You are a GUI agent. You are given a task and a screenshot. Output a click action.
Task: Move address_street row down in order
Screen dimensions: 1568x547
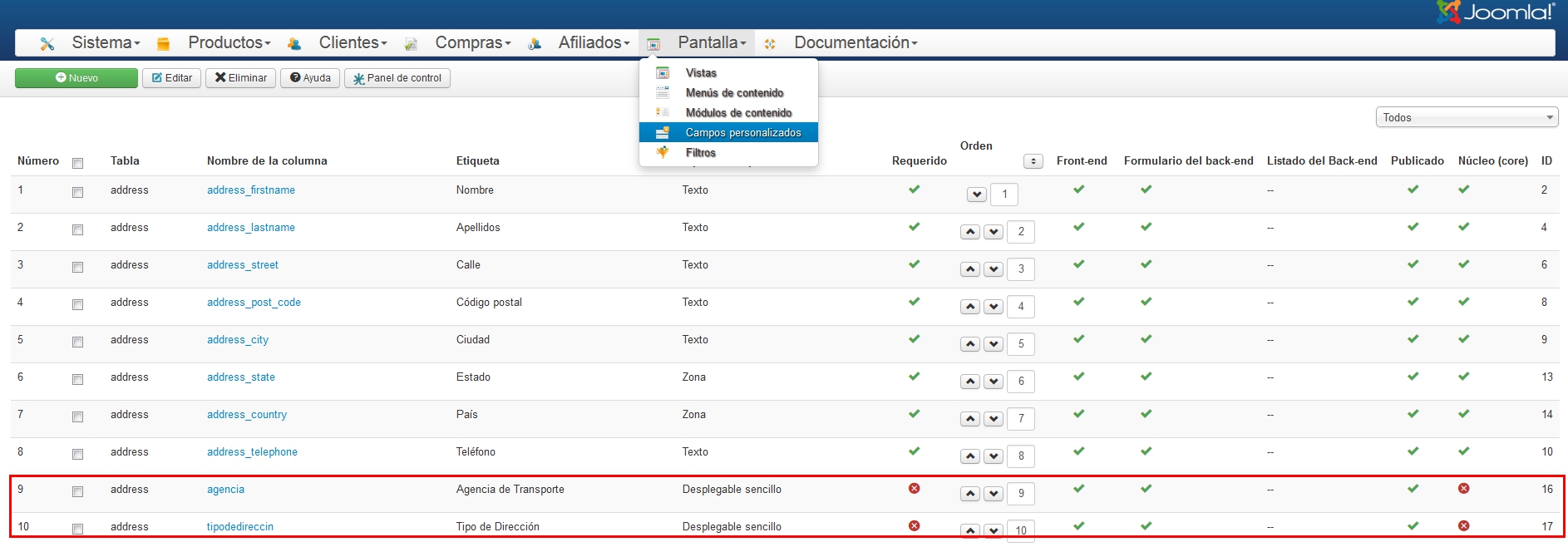pos(994,269)
